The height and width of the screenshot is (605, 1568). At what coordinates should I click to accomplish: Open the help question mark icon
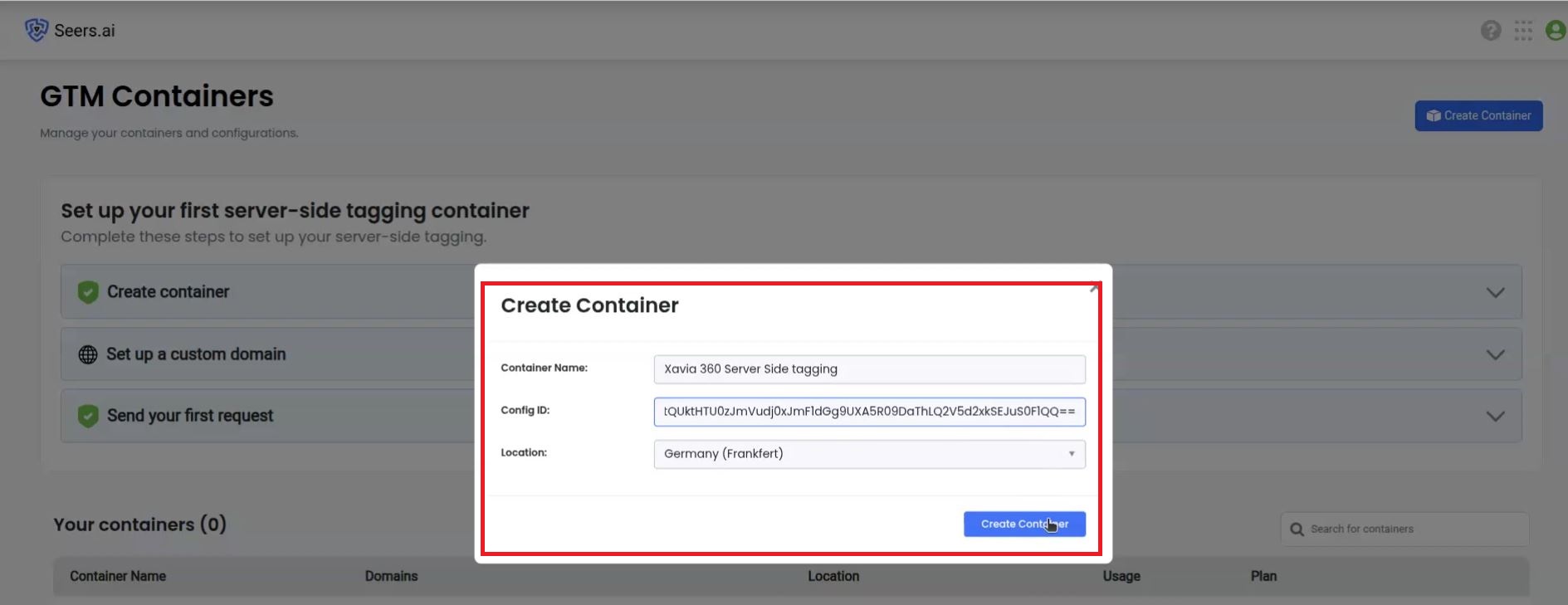tap(1491, 31)
